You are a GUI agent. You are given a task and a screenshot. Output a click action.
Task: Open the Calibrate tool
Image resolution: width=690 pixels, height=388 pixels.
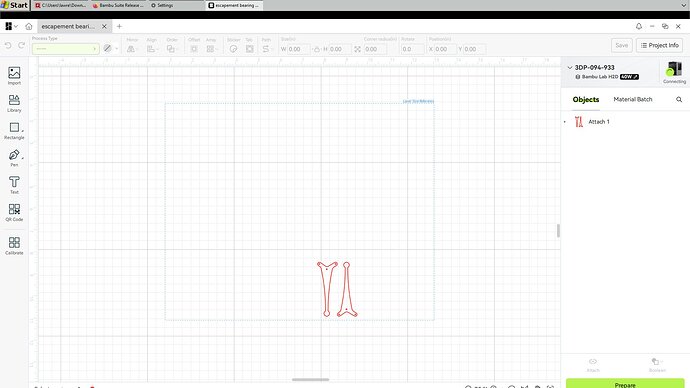[x=14, y=246]
